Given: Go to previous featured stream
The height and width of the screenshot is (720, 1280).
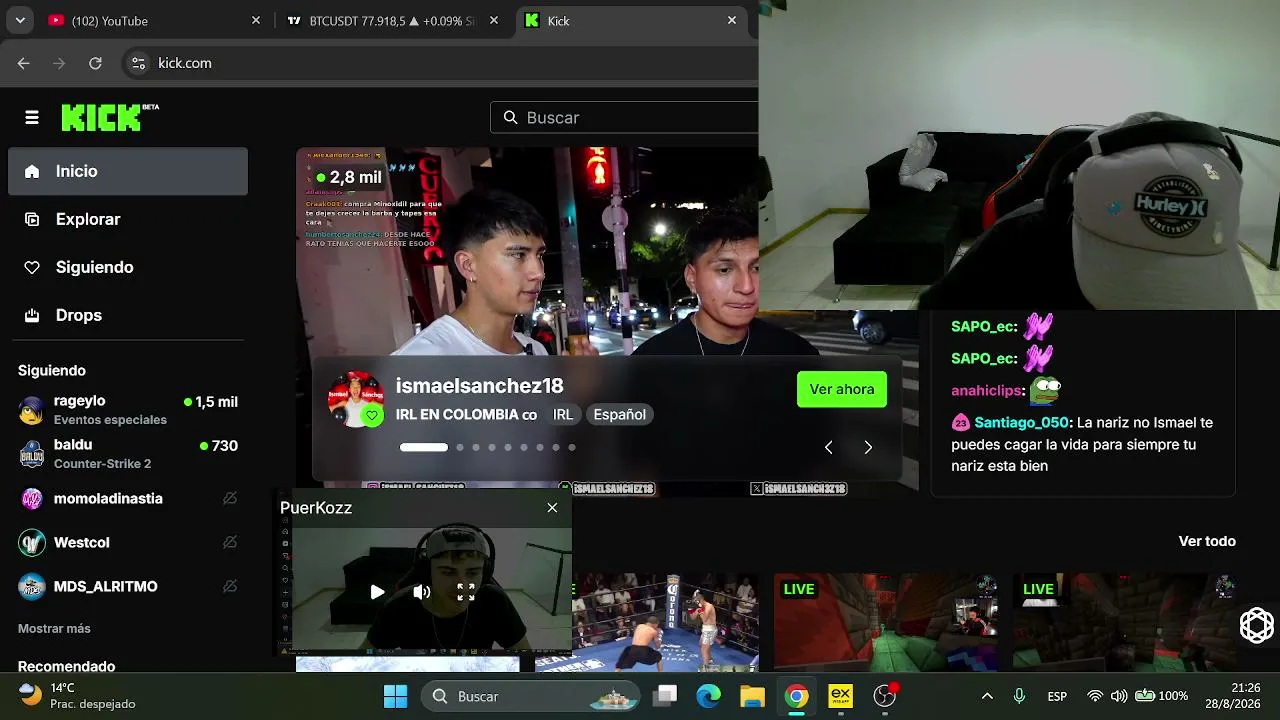Looking at the screenshot, I should click(828, 447).
